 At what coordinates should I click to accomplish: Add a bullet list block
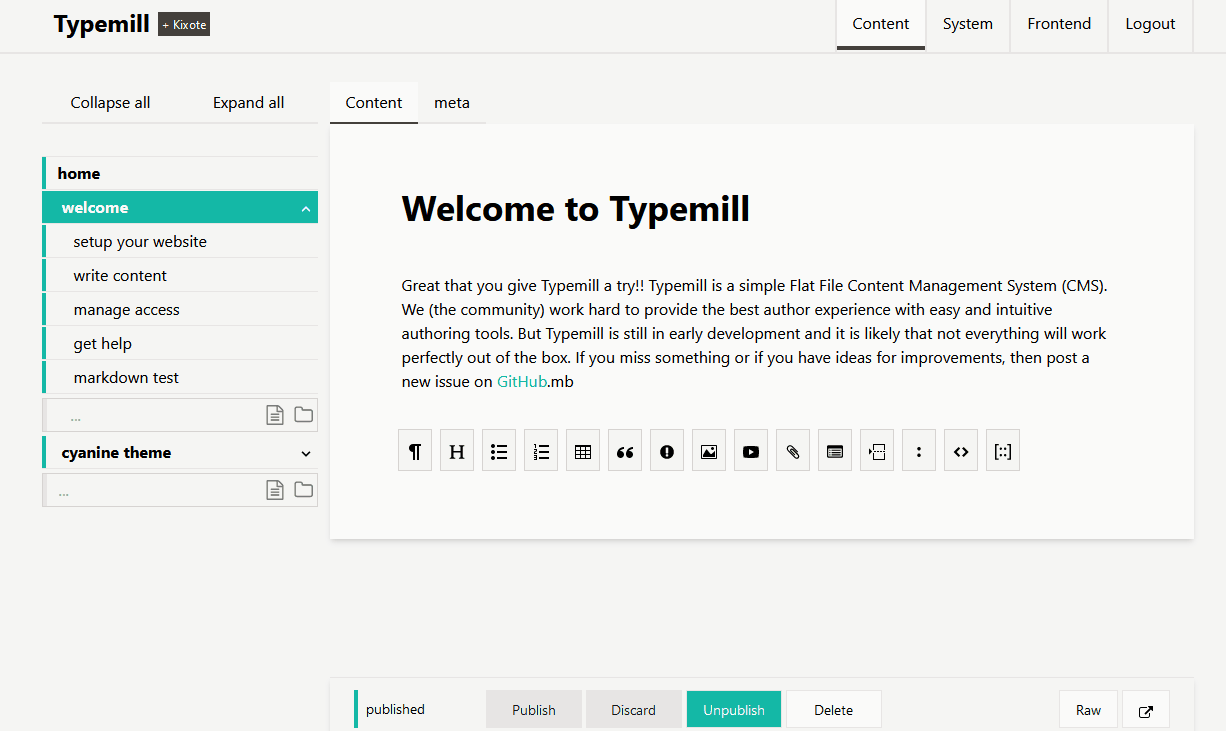coord(499,450)
